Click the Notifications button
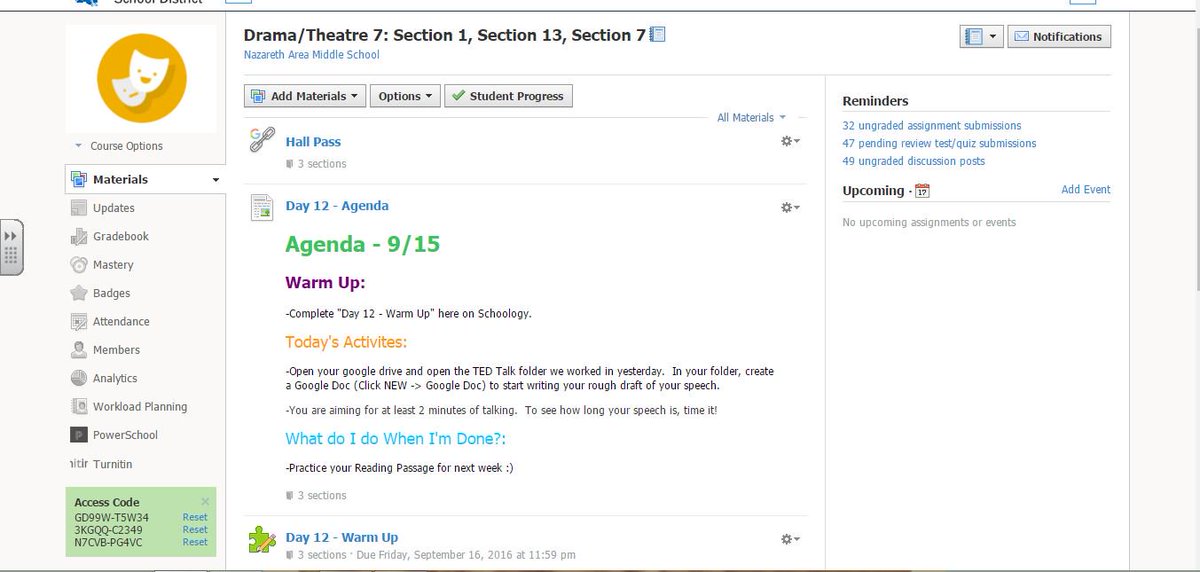Image resolution: width=1200 pixels, height=572 pixels. (1059, 37)
